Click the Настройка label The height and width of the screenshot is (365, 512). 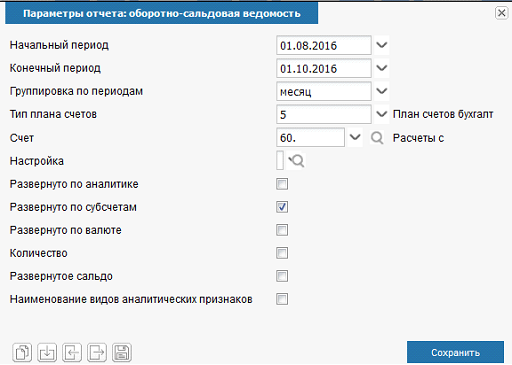tap(37, 161)
